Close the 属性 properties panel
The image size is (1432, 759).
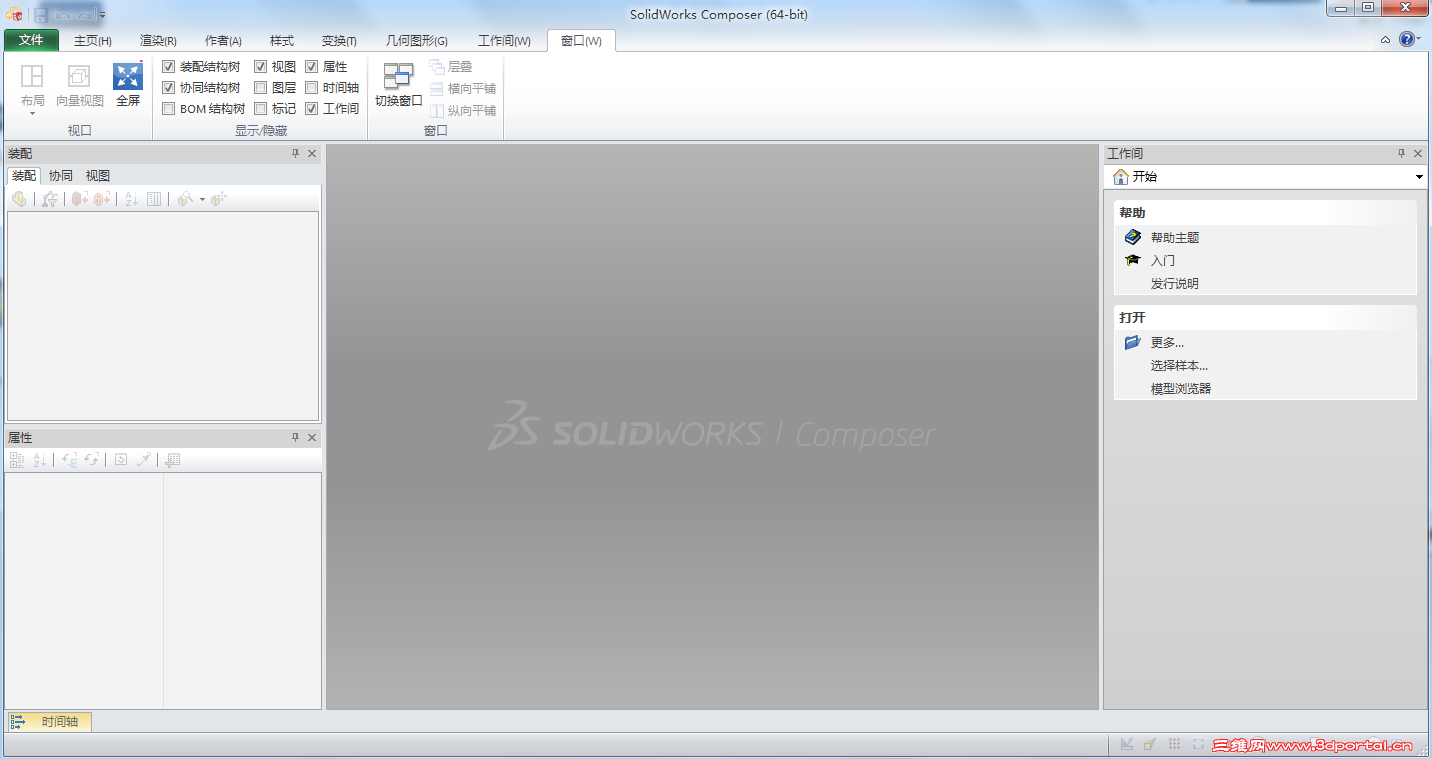point(312,438)
